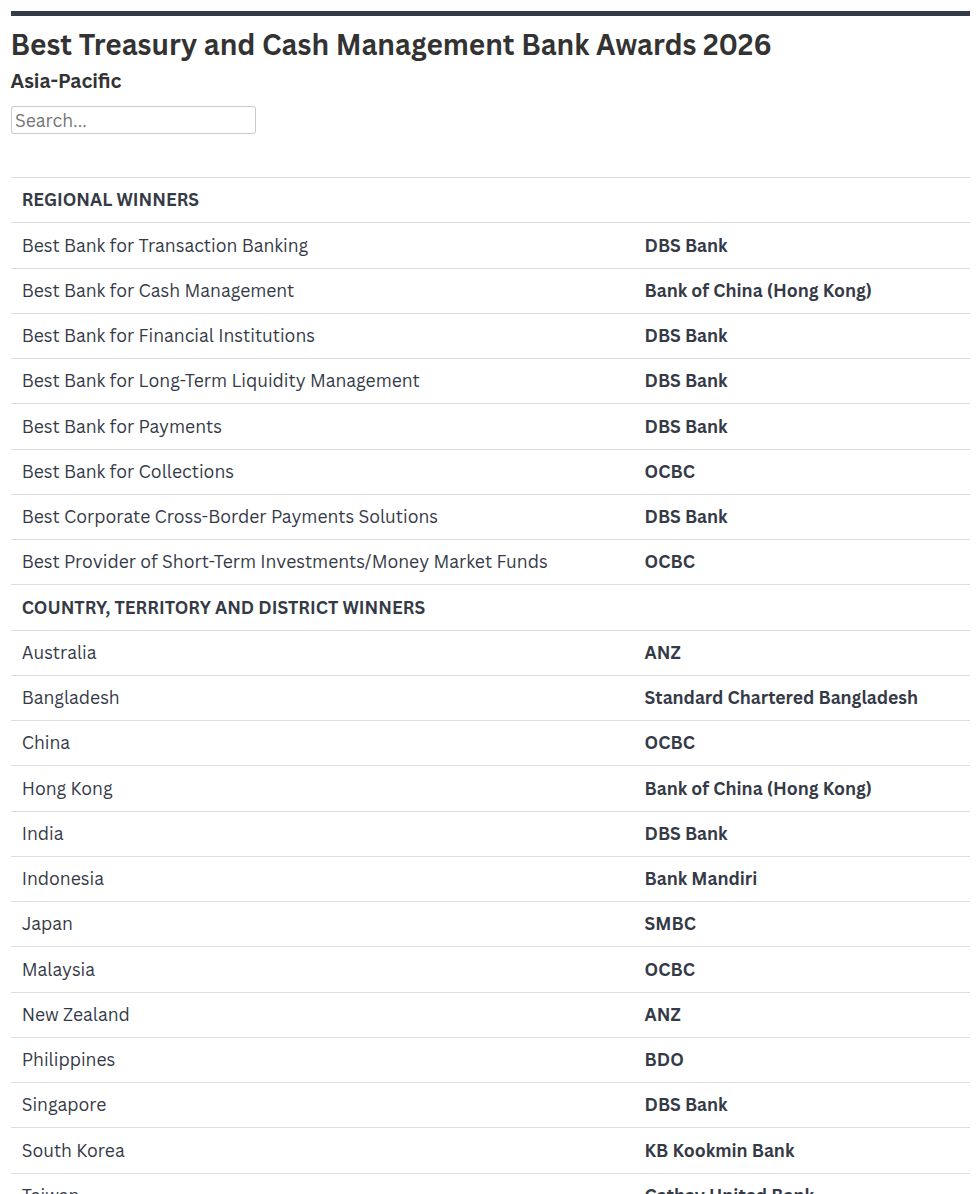
Task: Select the Best Bank for Payments entry
Action: [490, 426]
